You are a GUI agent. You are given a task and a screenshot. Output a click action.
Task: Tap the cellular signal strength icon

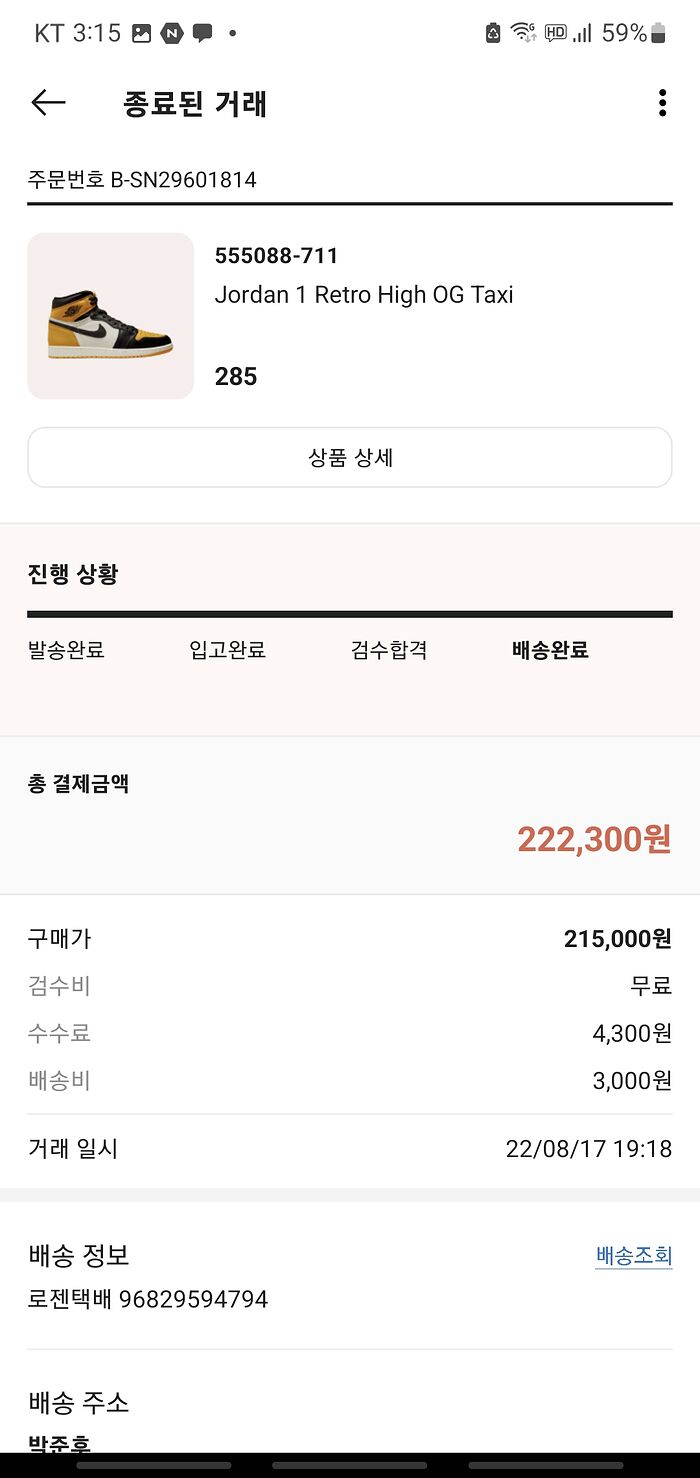point(582,33)
